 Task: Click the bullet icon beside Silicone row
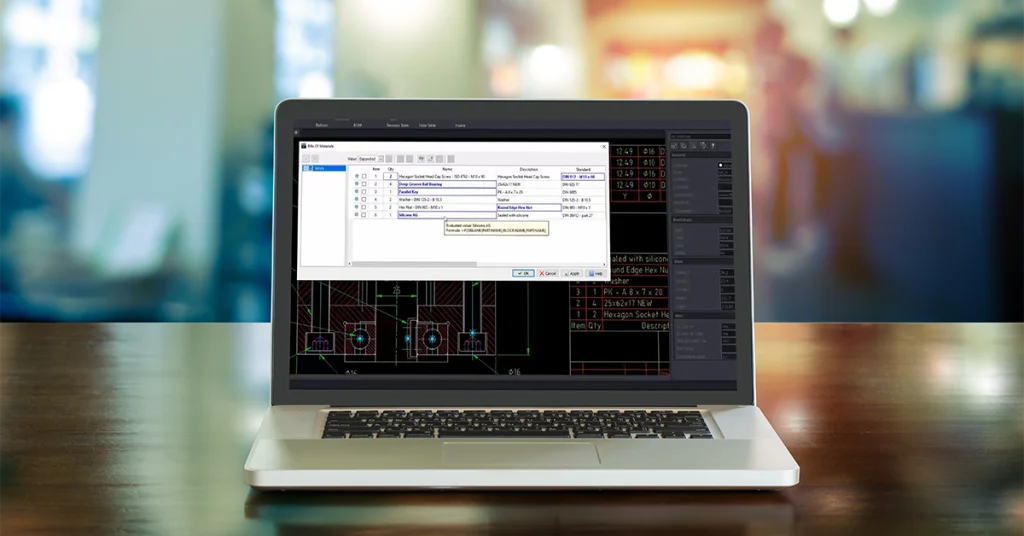[356, 215]
